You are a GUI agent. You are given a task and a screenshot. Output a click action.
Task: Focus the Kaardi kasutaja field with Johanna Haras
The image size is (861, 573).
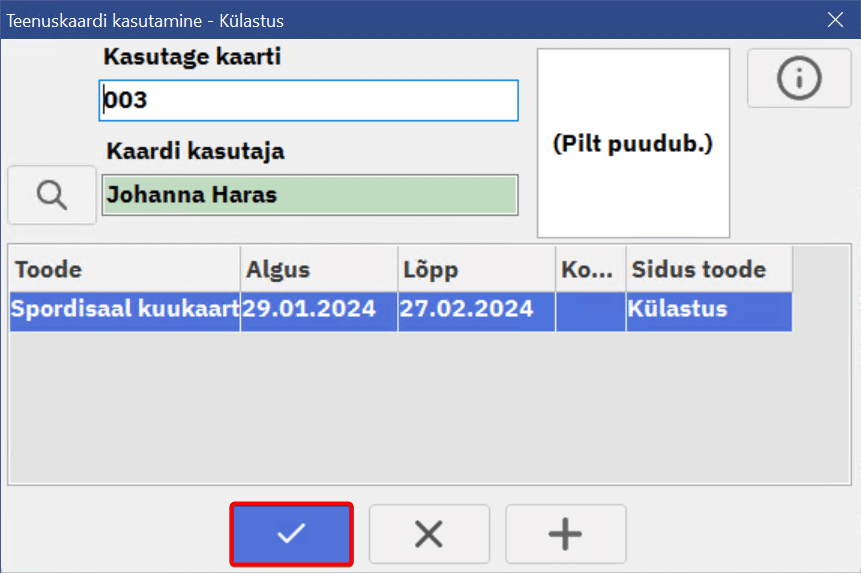[309, 195]
